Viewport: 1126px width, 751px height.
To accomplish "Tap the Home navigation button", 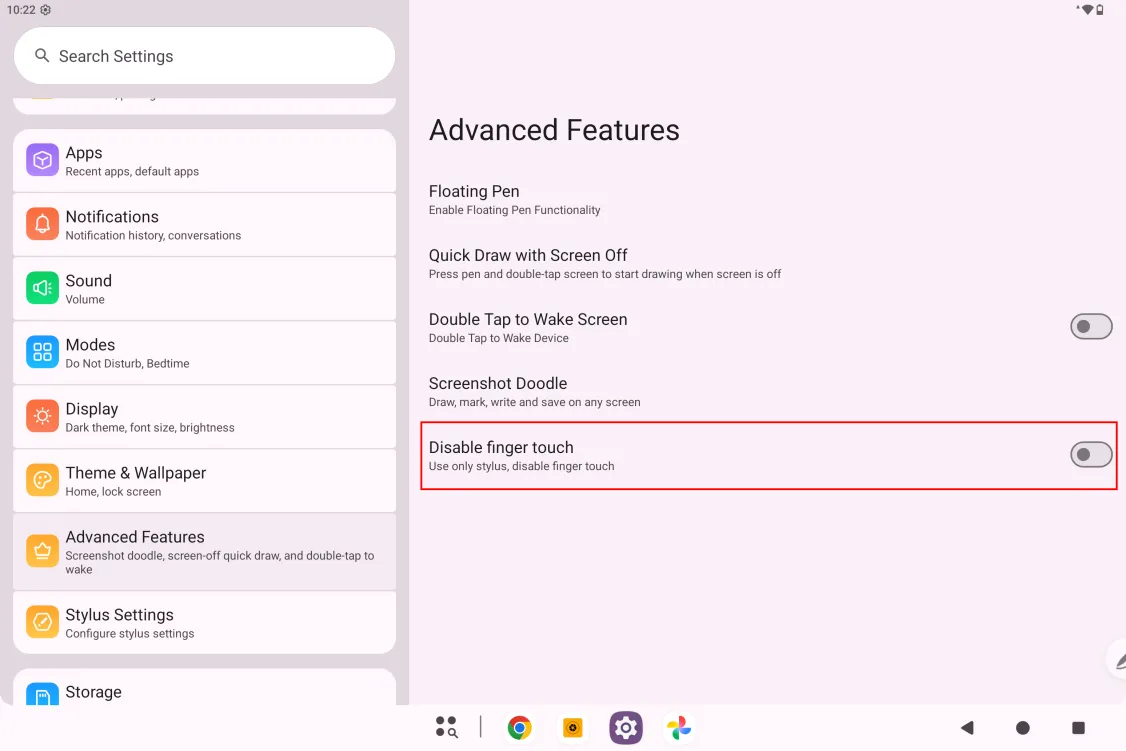I will (x=1023, y=727).
